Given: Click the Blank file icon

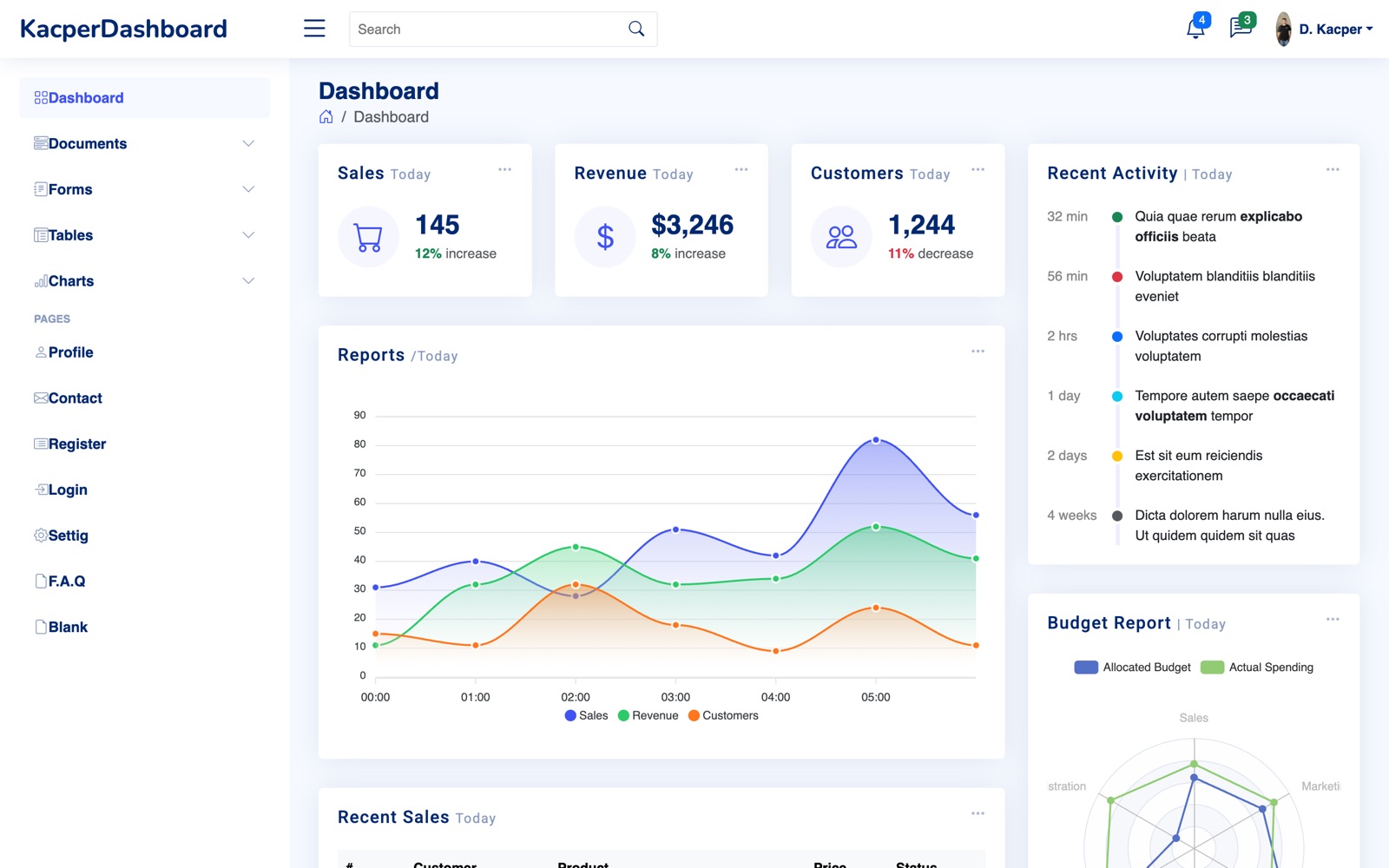Looking at the screenshot, I should click(41, 627).
